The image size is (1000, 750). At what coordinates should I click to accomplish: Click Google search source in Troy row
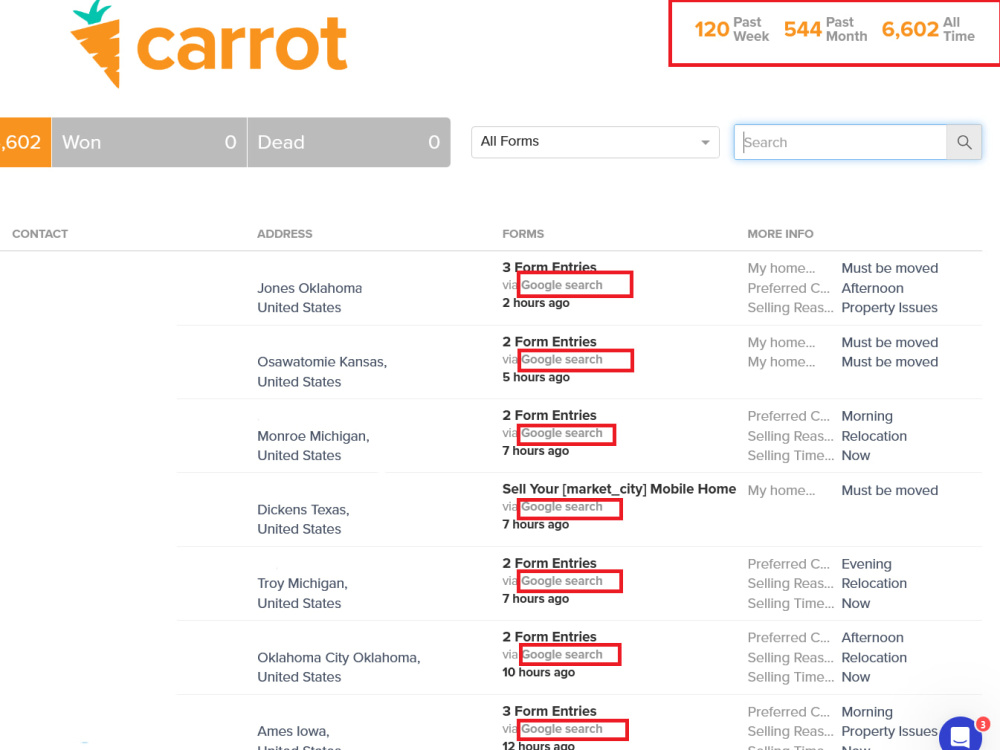[x=561, y=581]
